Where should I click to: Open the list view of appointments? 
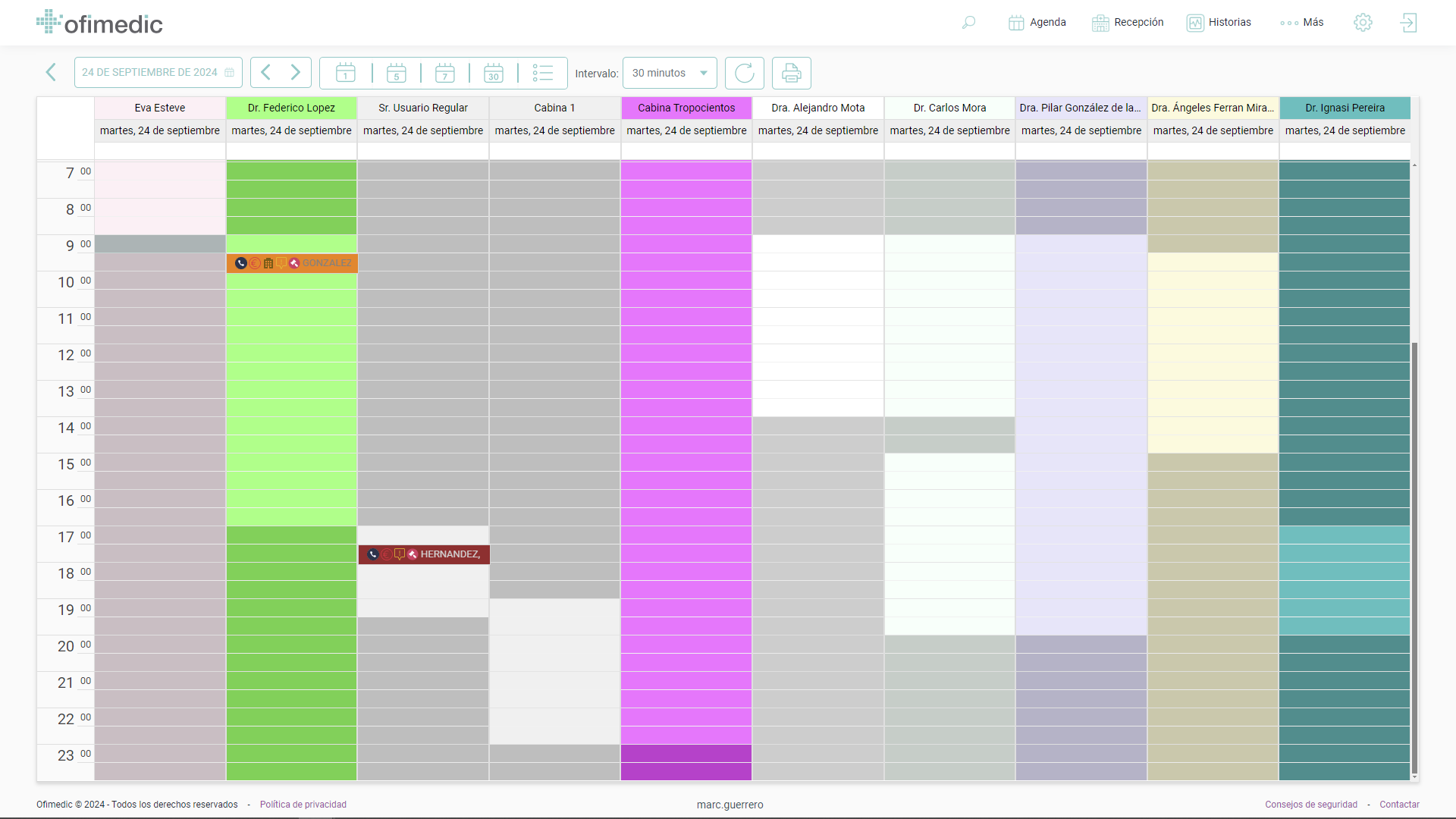543,73
